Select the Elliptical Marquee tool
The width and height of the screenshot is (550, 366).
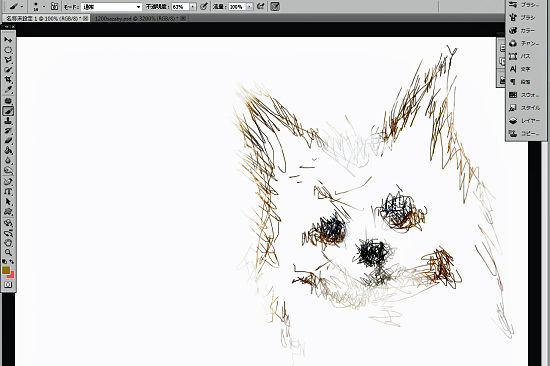click(x=8, y=50)
